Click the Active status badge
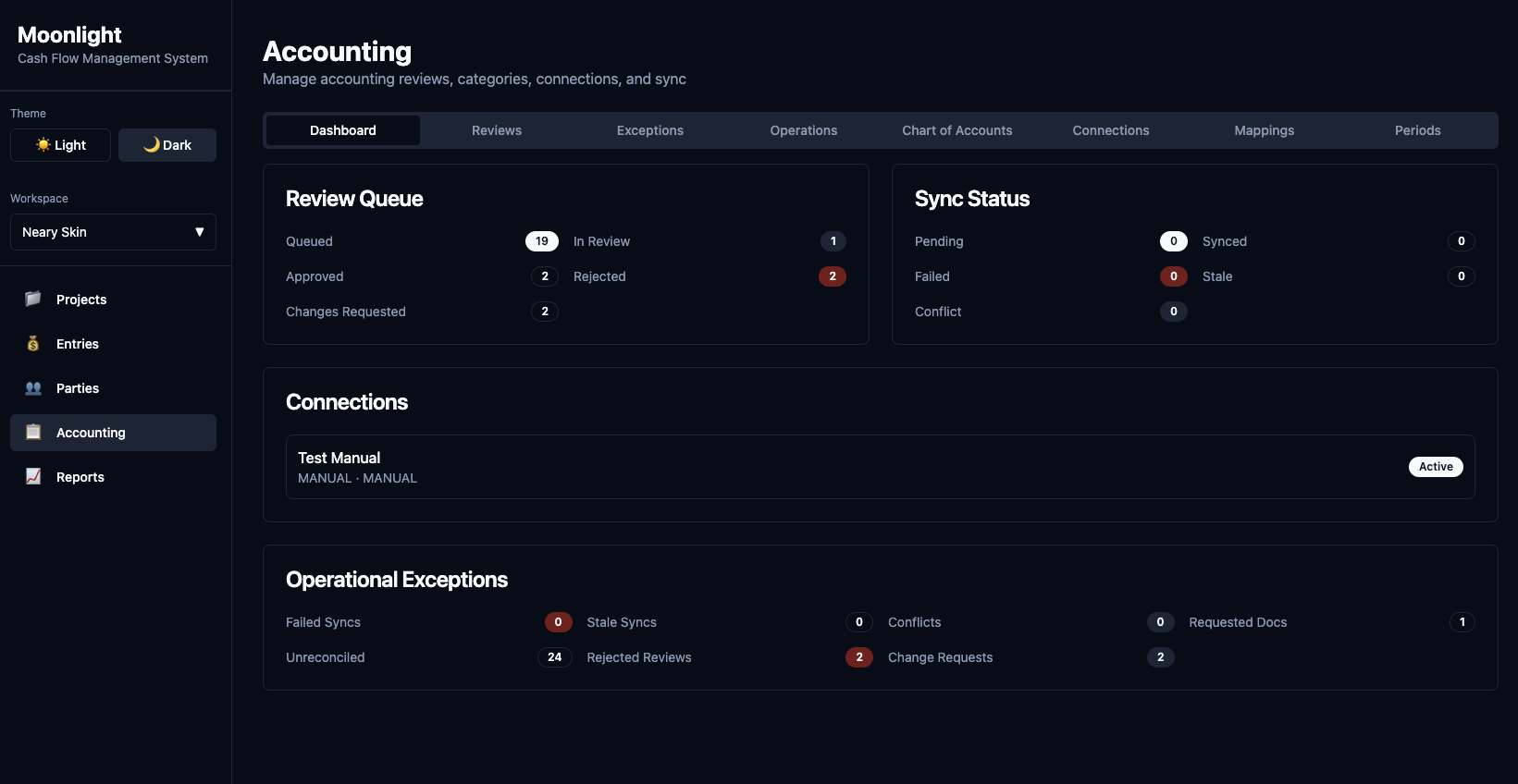 [x=1436, y=467]
